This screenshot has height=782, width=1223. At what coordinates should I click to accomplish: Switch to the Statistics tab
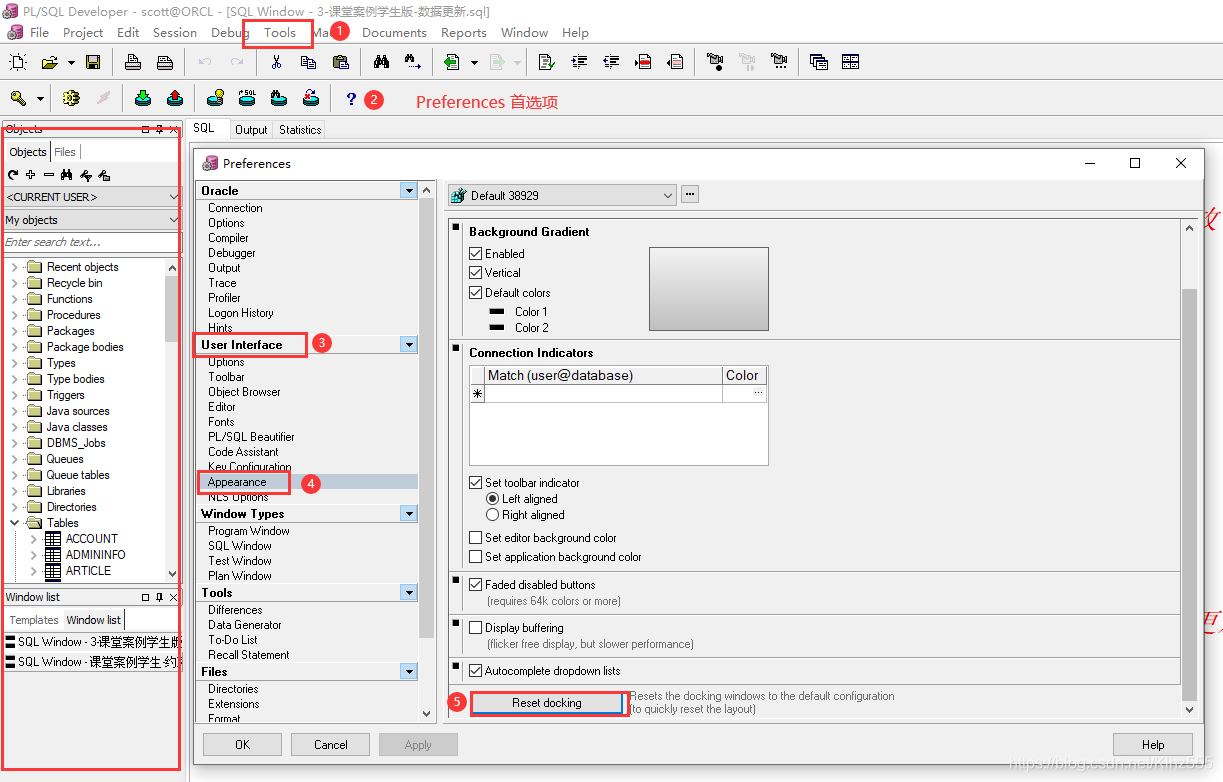coord(300,130)
